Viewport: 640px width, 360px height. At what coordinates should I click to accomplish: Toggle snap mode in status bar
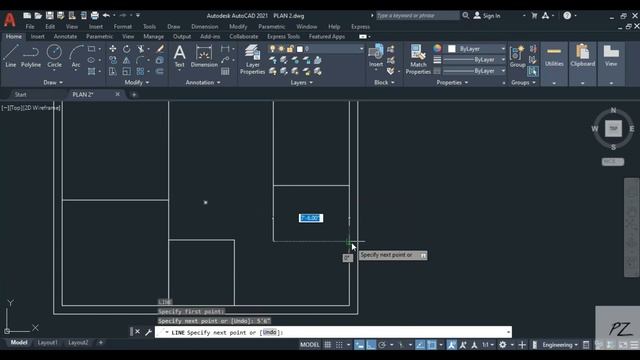coord(339,345)
